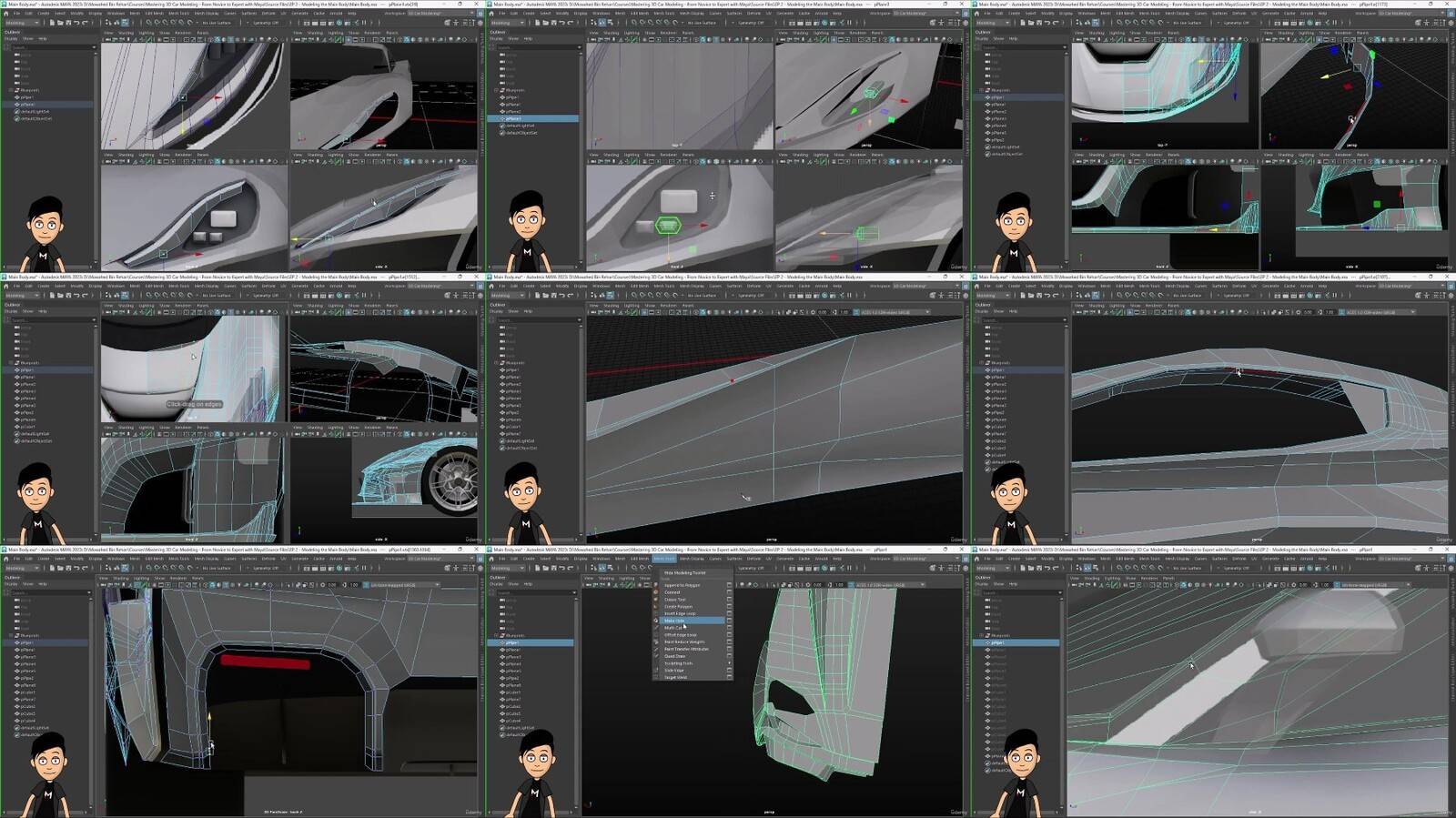Select Make Hole in the Mesh Tools menu

point(692,621)
